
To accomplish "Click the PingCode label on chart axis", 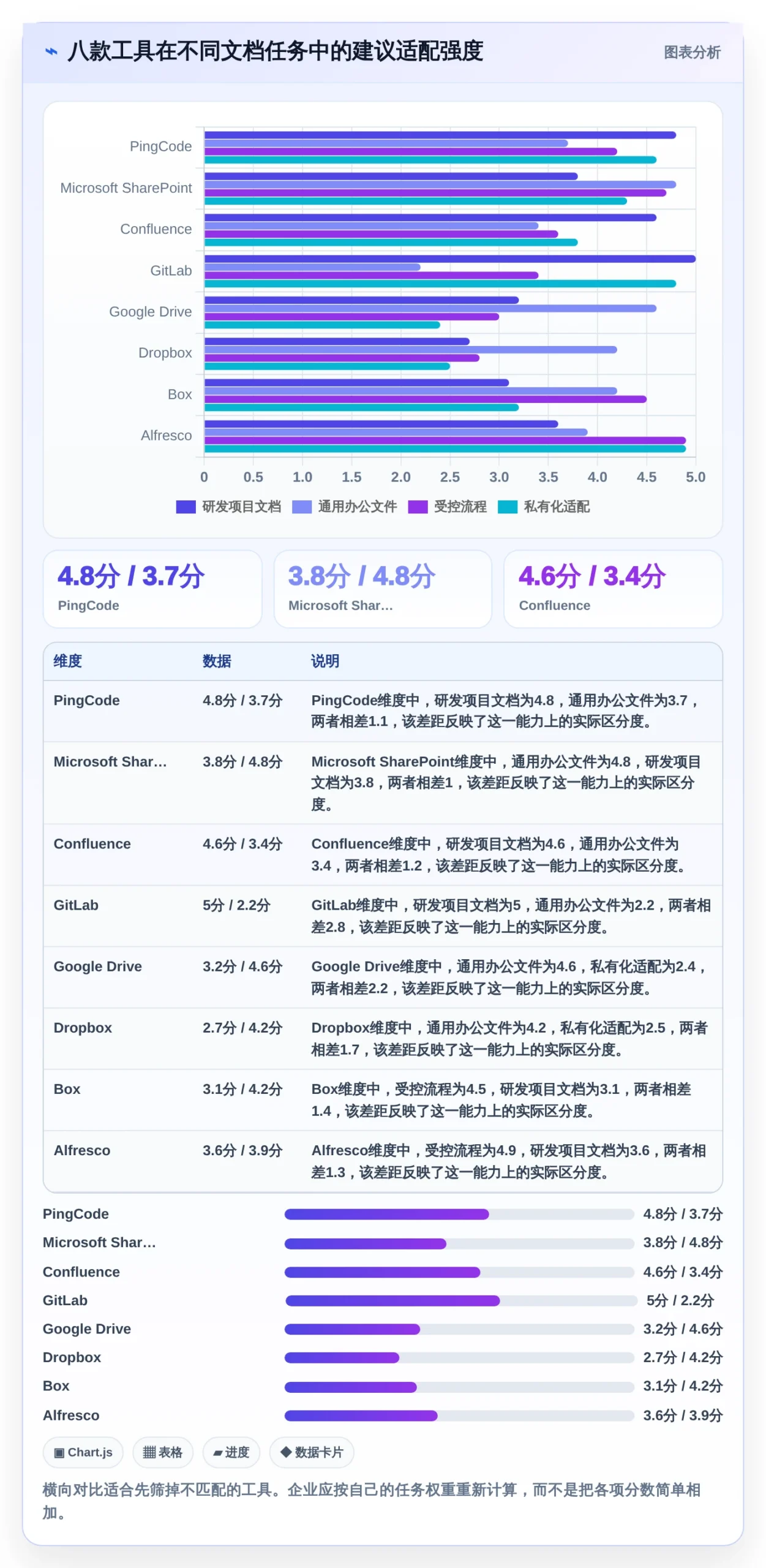I will click(160, 146).
